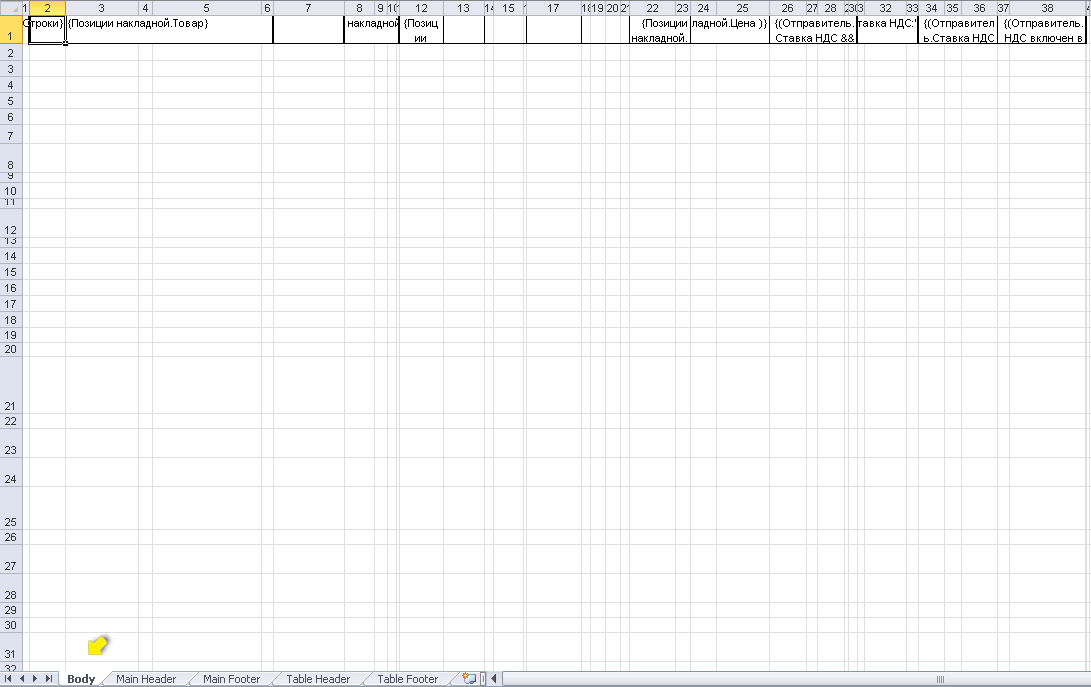The width and height of the screenshot is (1091, 687).
Task: Switch to the Body sheet tab
Action: click(81, 679)
